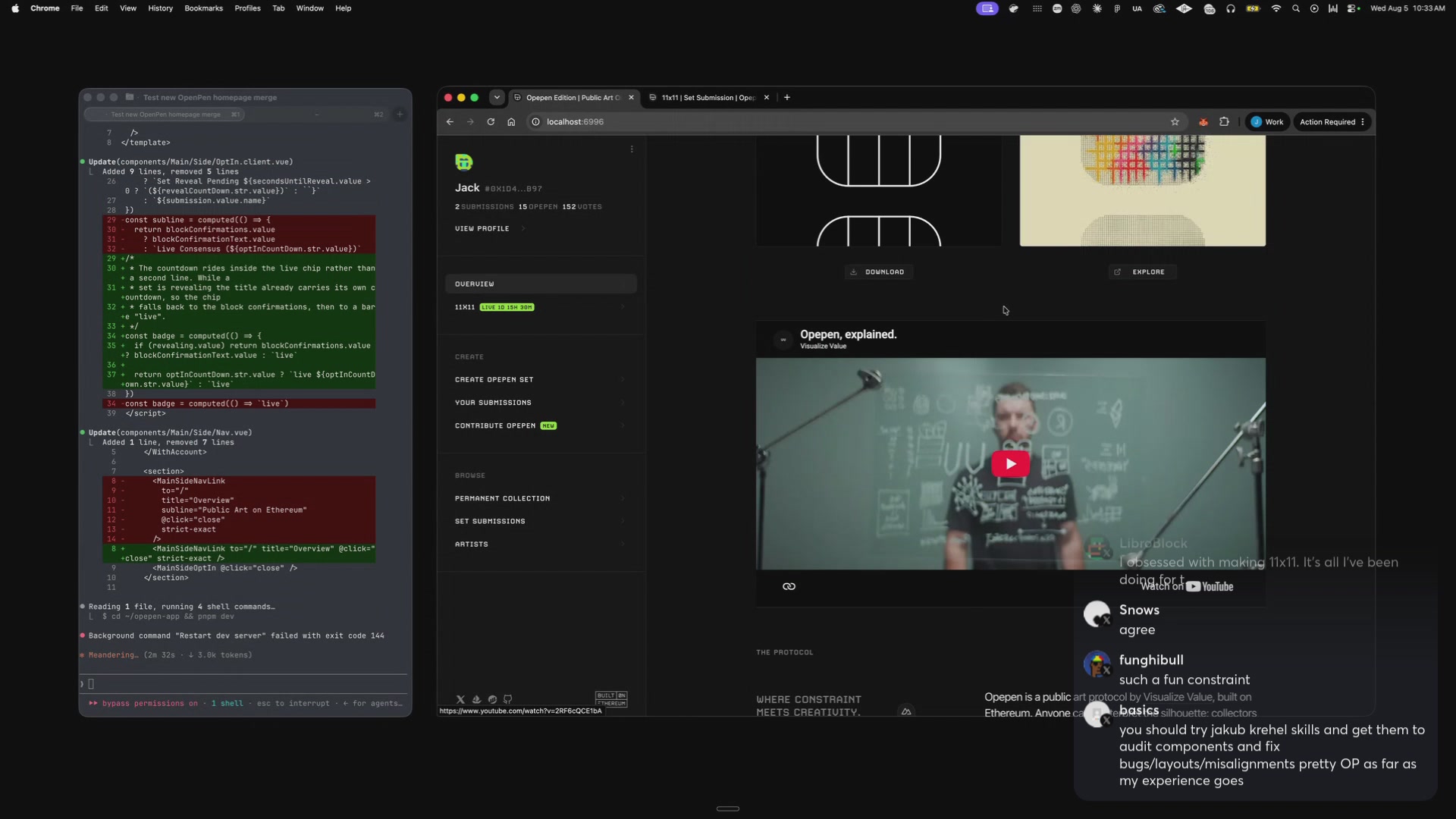1456x819 pixels.
Task: Expand the Chrome tab search dropdown
Action: 497,97
